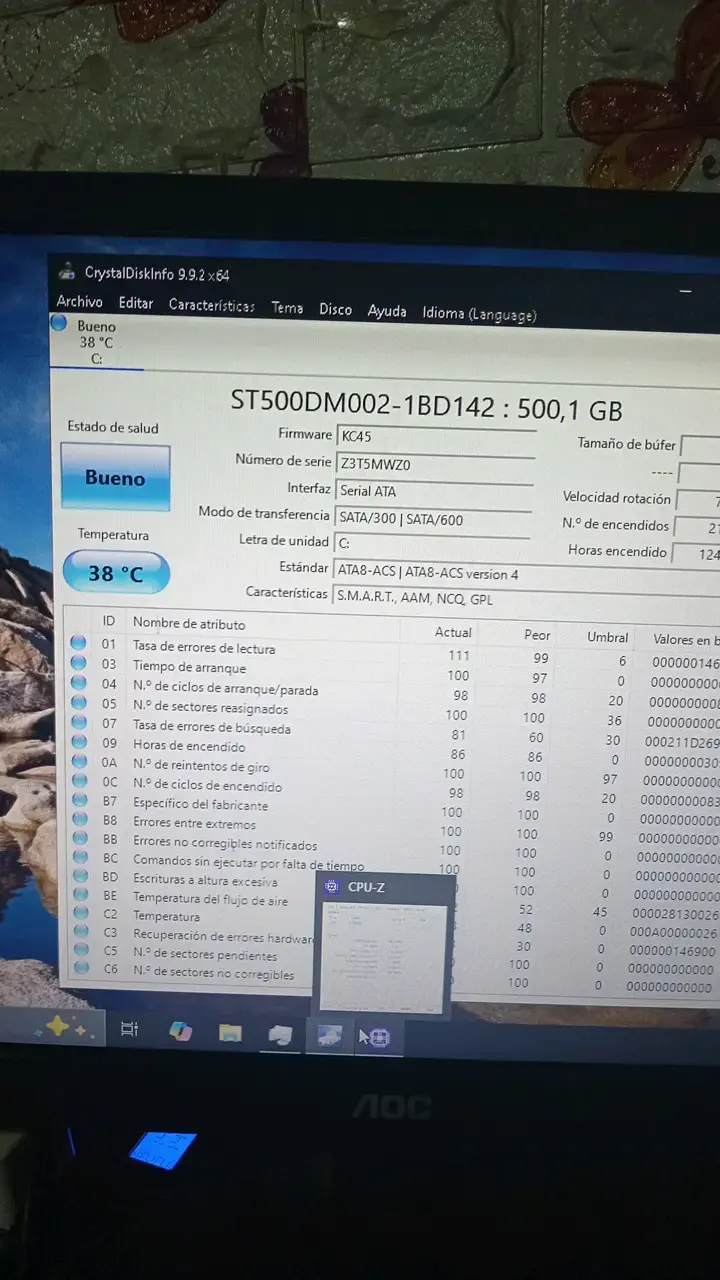720x1280 pixels.
Task: Click the Firmware field showing KC45
Action: pos(435,437)
